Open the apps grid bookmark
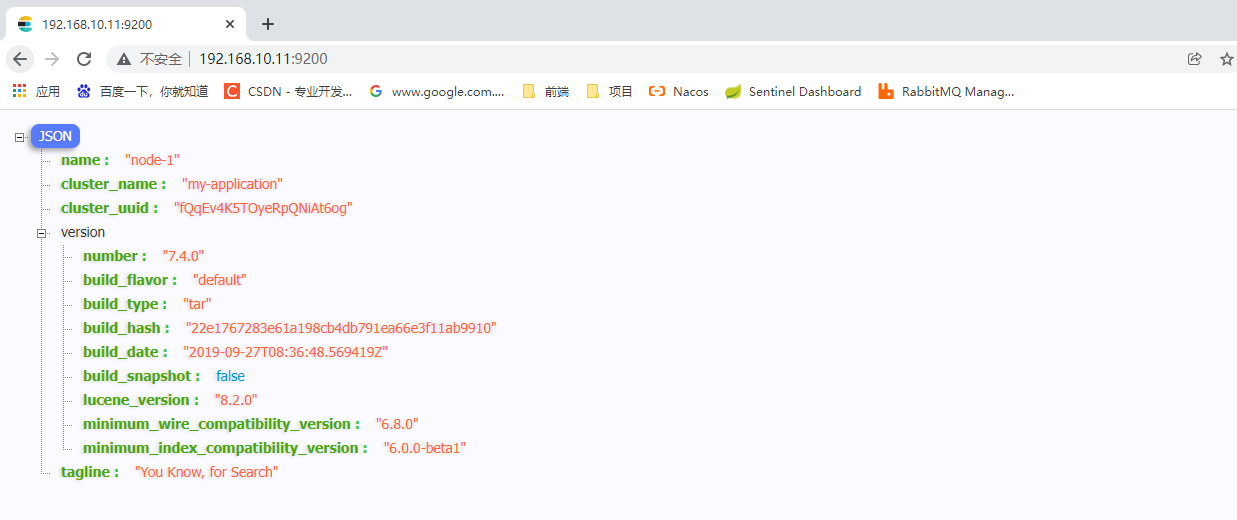The width and height of the screenshot is (1237, 520). pyautogui.click(x=36, y=91)
